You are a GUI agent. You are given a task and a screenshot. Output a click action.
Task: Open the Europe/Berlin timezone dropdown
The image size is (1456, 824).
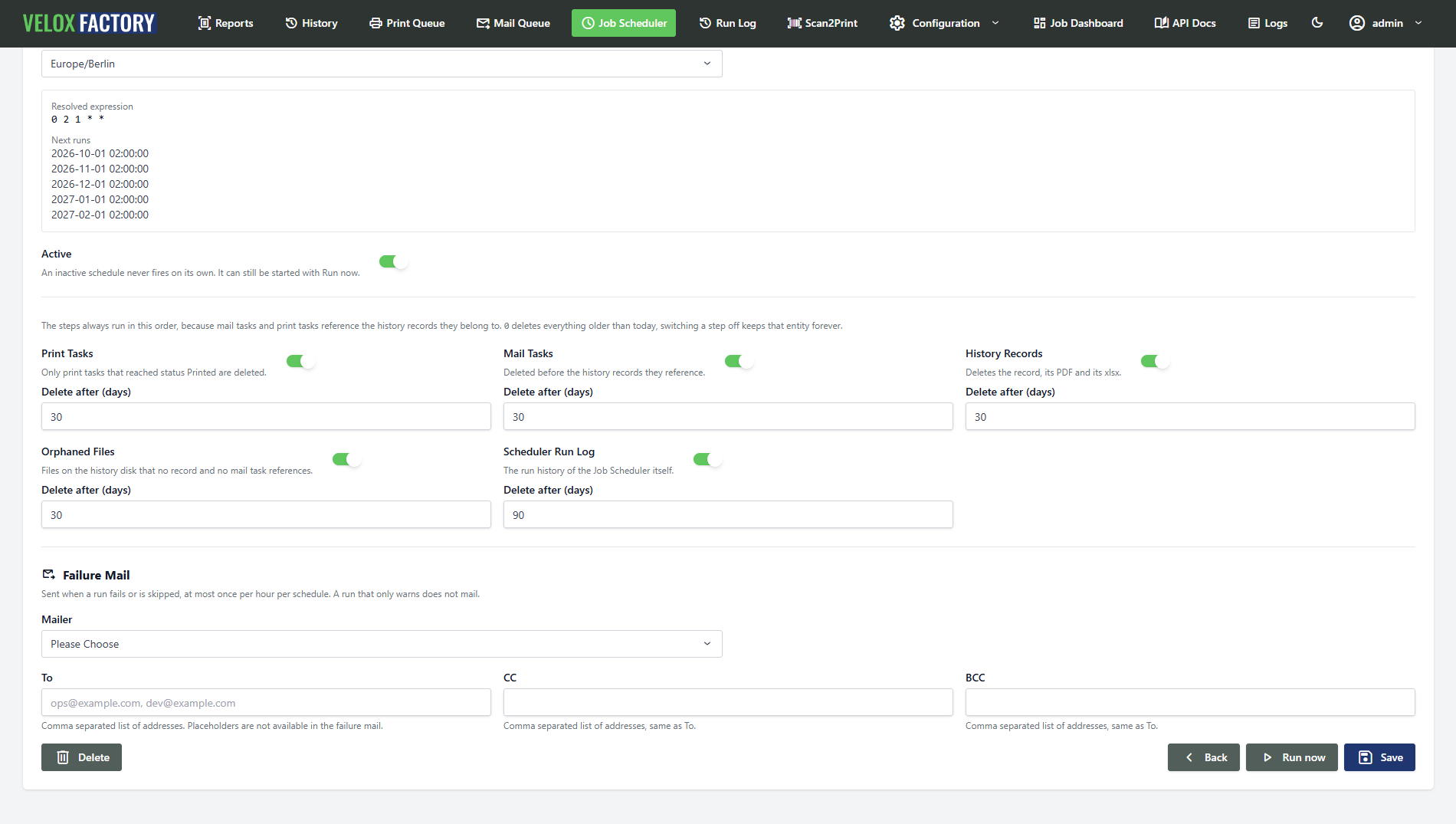point(382,64)
